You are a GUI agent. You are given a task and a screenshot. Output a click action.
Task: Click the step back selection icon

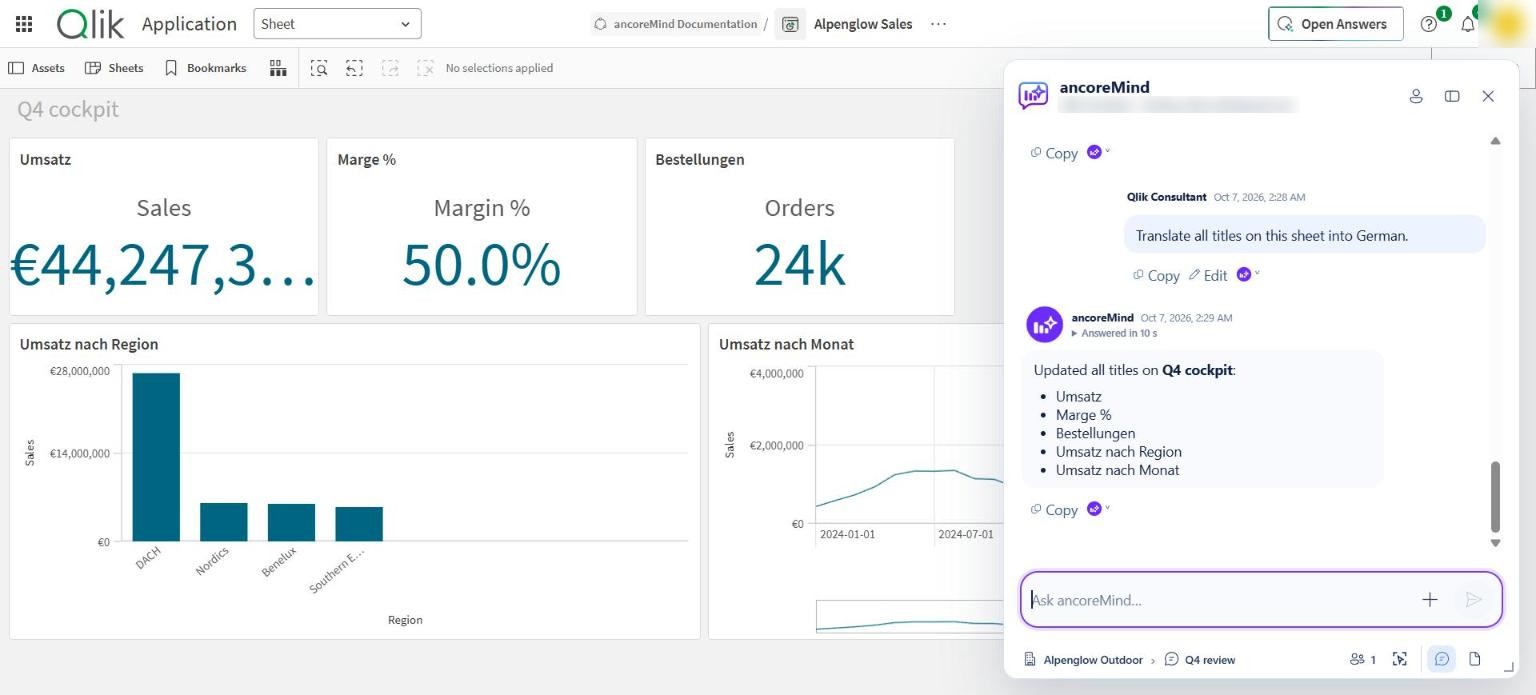(354, 68)
